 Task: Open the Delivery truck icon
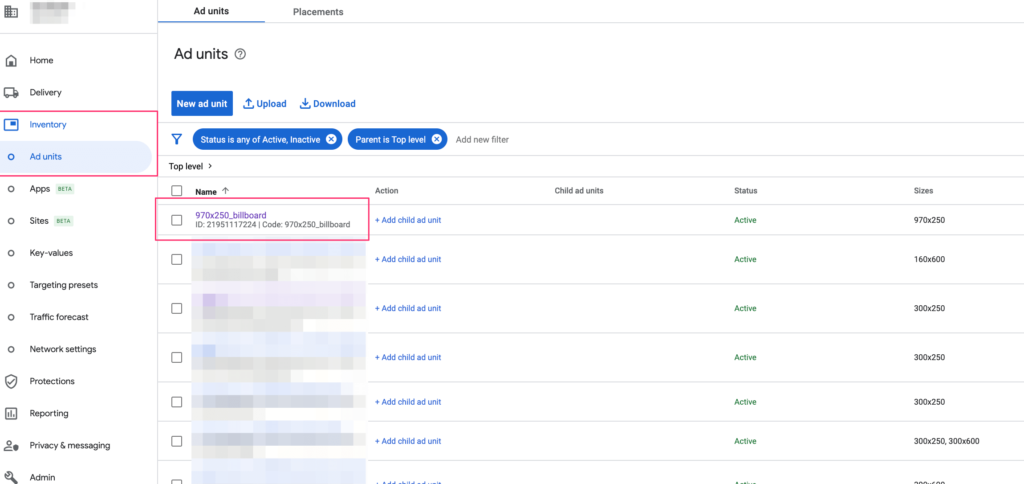click(x=11, y=93)
